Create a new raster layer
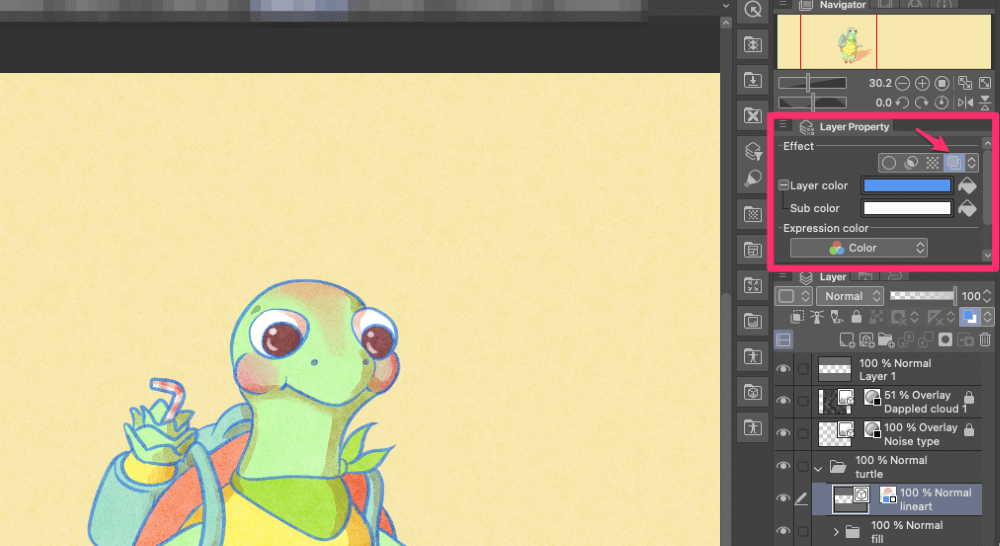This screenshot has height=546, width=1000. (x=846, y=340)
